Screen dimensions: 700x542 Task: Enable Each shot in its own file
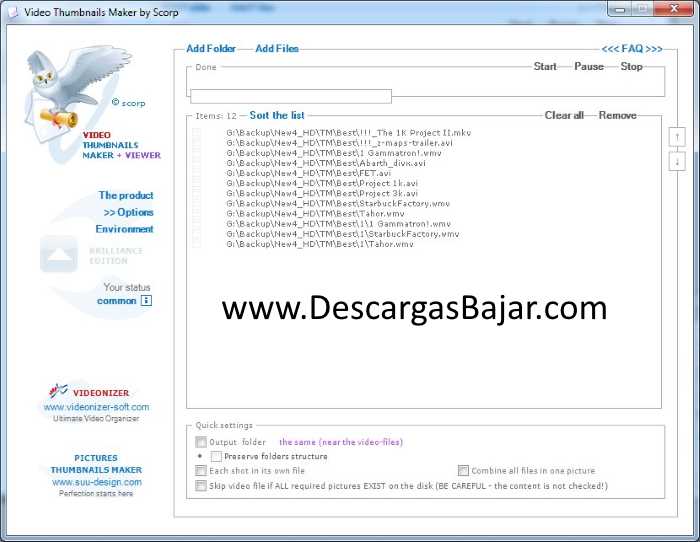tap(201, 471)
